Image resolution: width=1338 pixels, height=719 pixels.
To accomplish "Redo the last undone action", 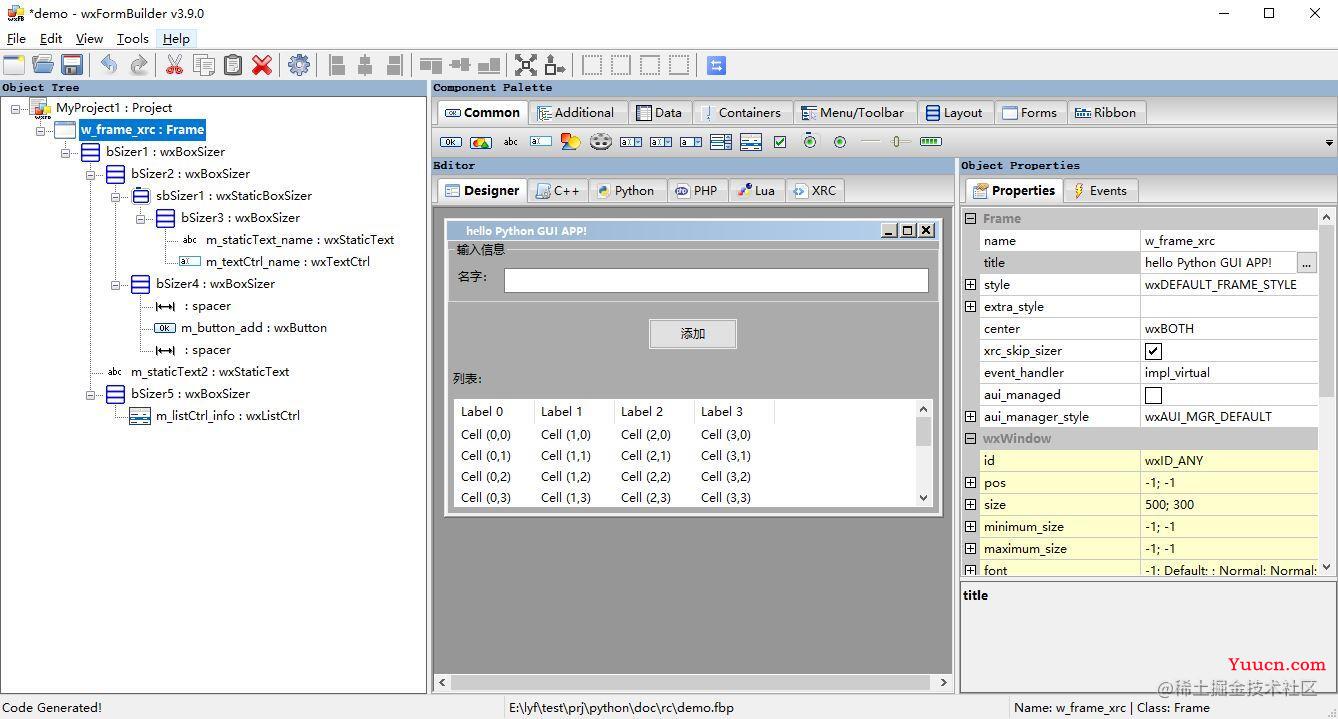I will pos(139,65).
